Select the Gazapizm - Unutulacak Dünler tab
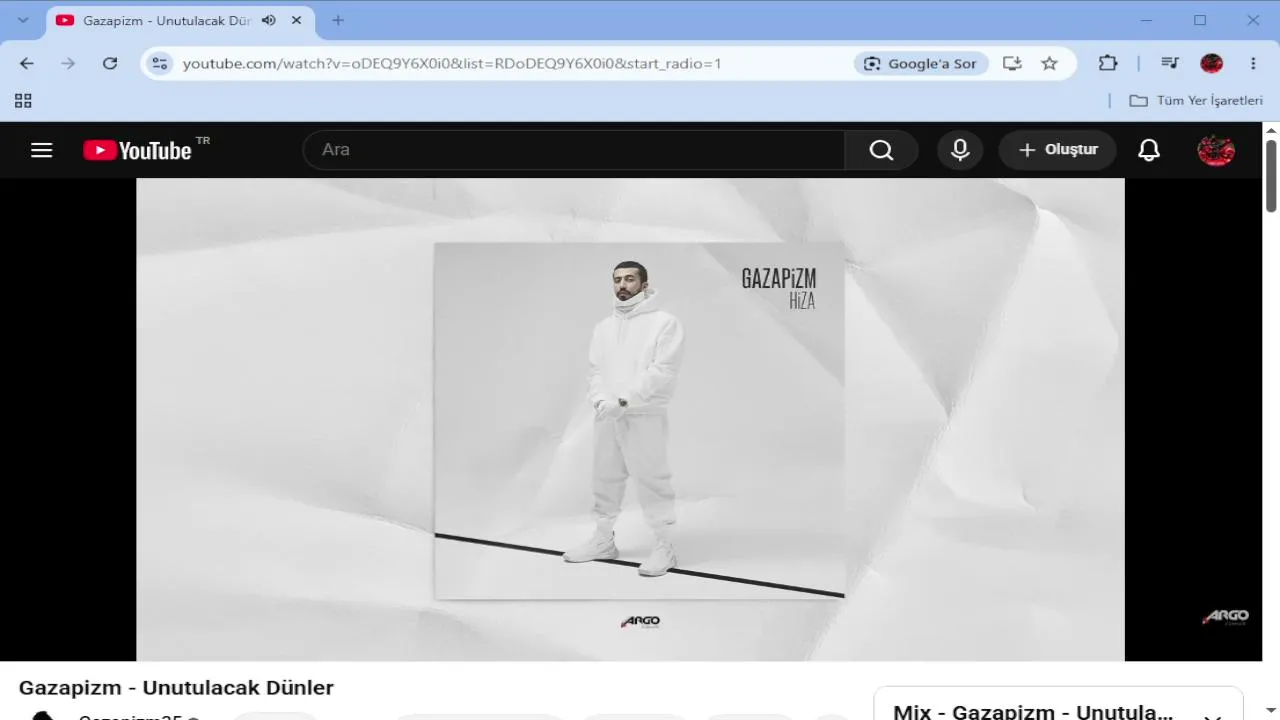This screenshot has width=1280, height=720. click(180, 20)
